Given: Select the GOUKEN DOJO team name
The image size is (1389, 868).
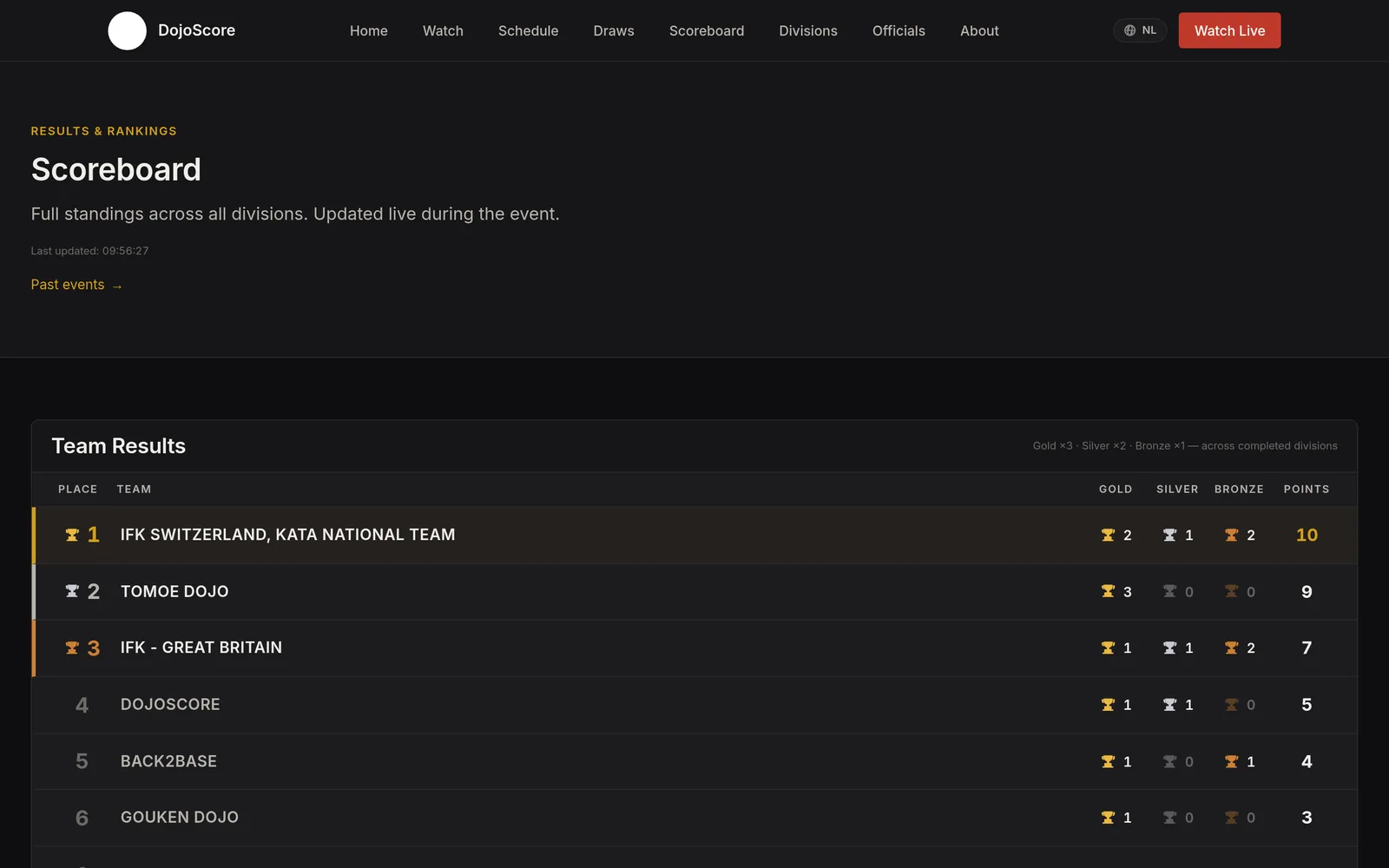Looking at the screenshot, I should click(x=180, y=817).
